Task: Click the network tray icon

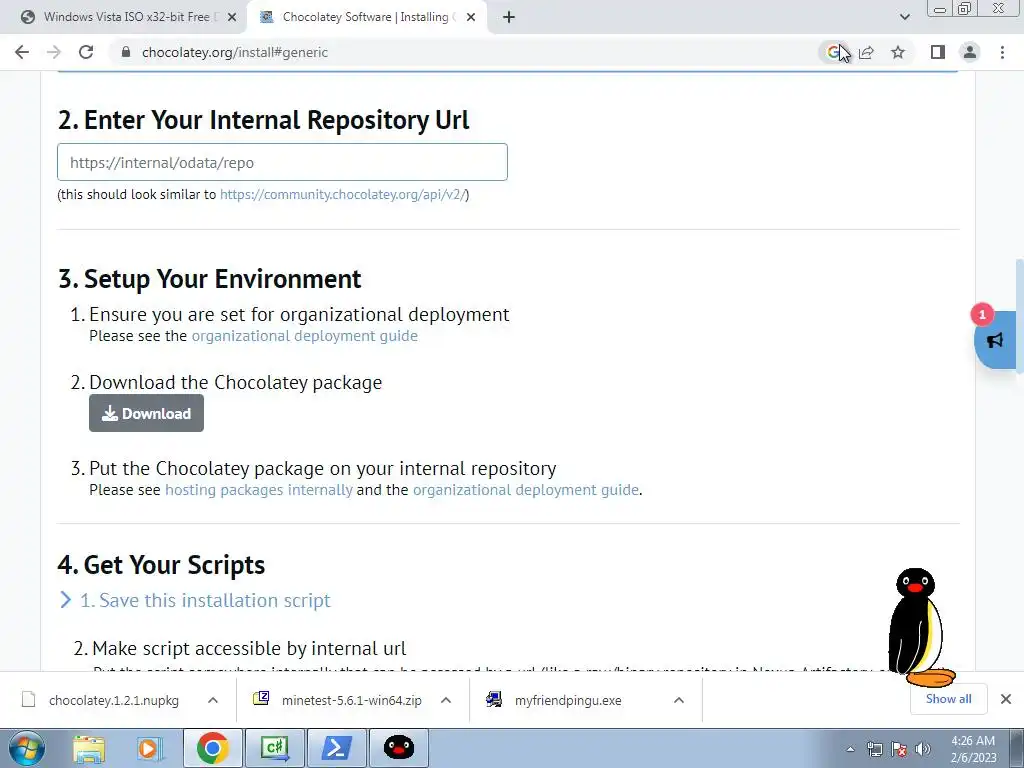Action: 874,749
